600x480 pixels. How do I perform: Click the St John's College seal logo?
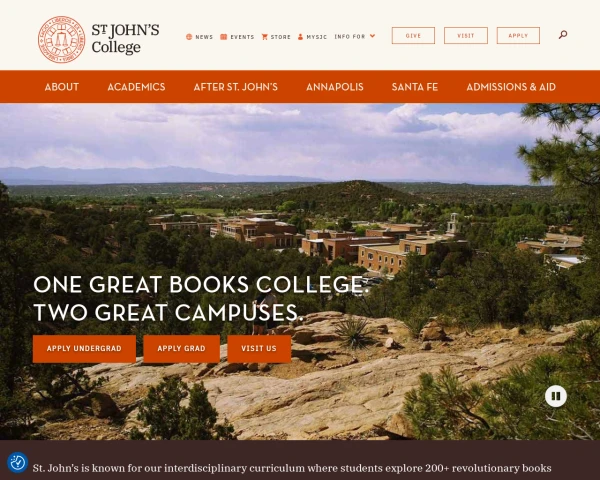coord(62,39)
